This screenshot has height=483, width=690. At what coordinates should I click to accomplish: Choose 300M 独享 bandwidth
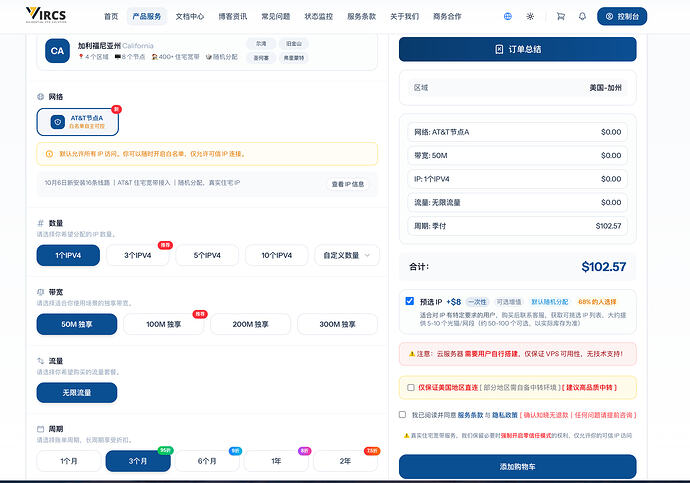tap(338, 324)
